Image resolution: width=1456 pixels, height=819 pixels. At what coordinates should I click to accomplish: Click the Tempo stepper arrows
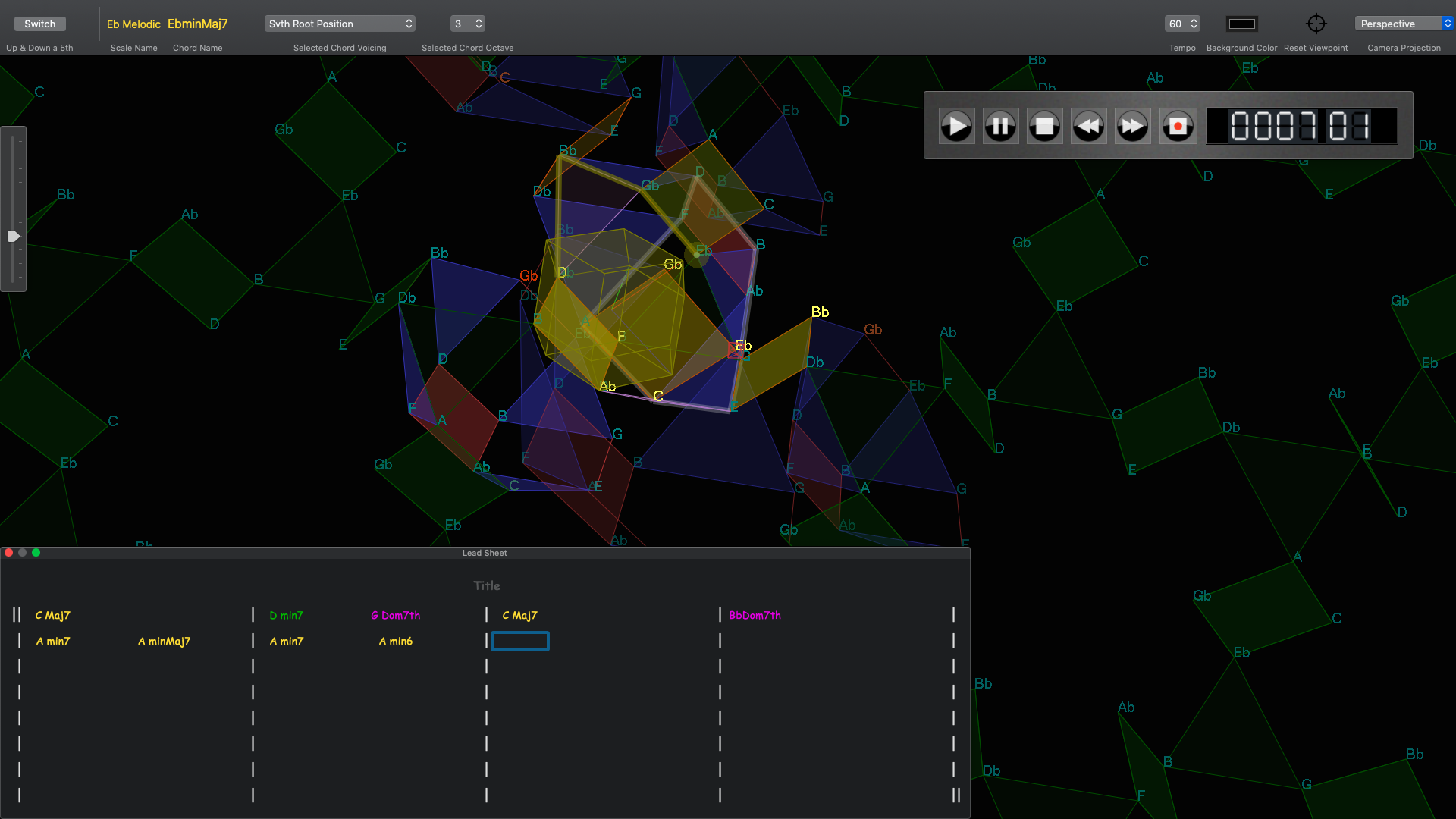click(1194, 24)
